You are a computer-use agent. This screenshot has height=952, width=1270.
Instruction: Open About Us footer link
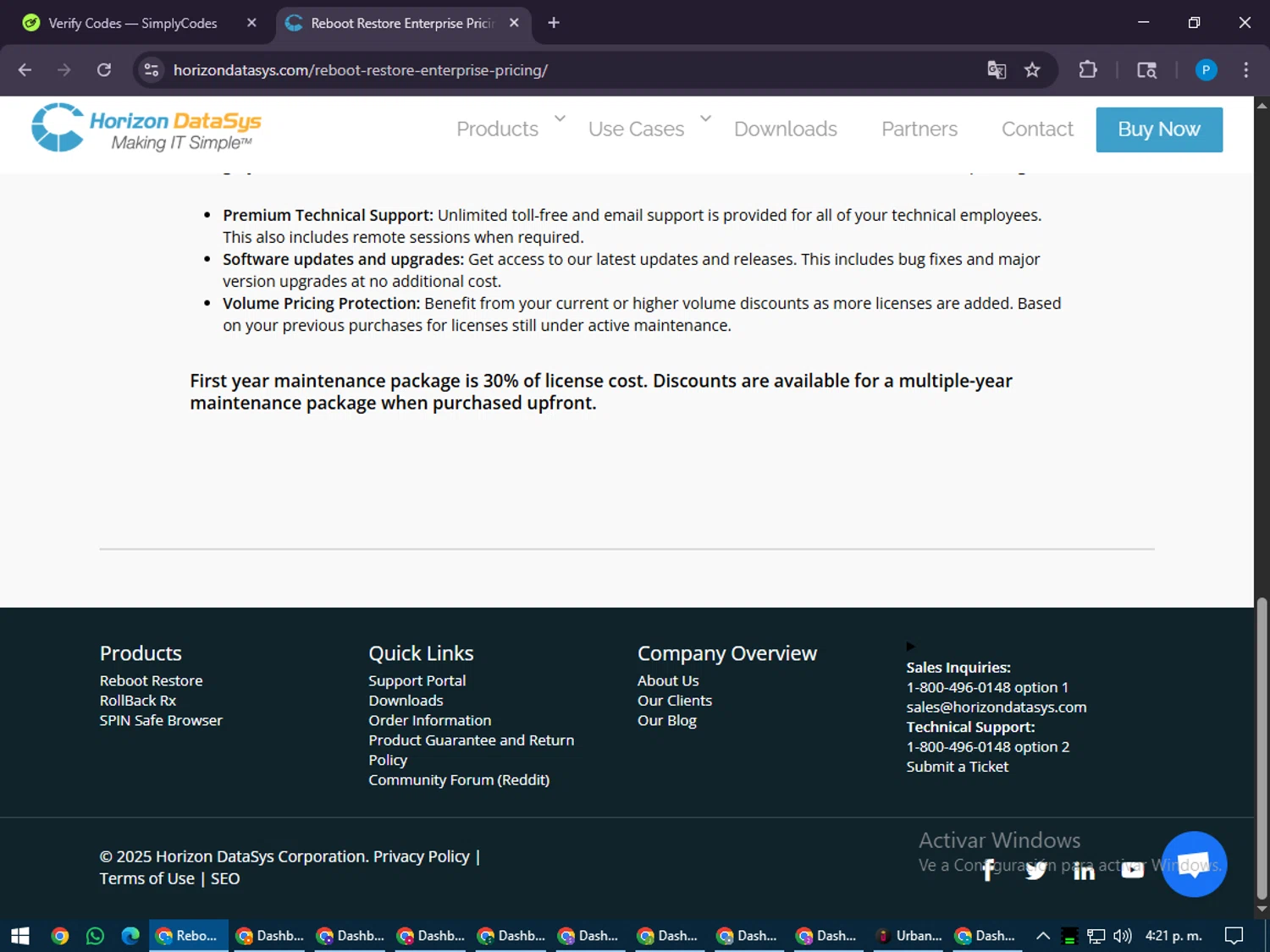click(668, 680)
